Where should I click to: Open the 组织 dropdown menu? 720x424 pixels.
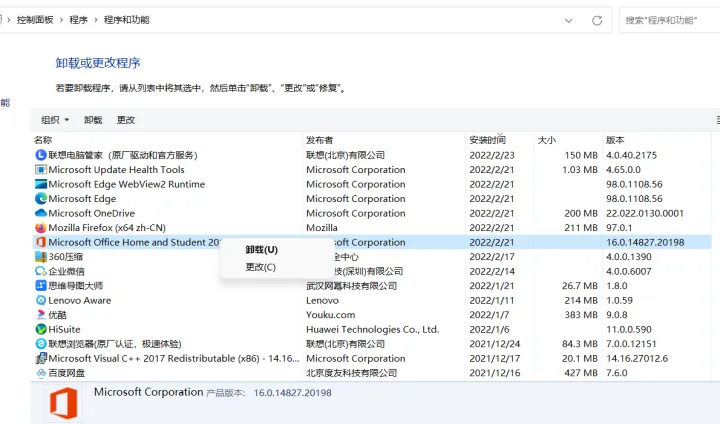coord(55,120)
